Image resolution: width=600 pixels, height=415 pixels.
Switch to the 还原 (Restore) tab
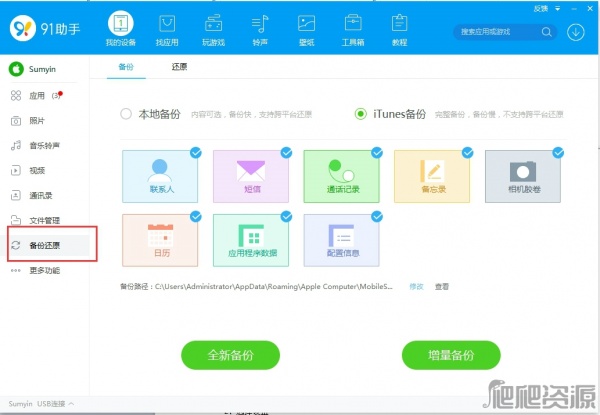point(179,67)
